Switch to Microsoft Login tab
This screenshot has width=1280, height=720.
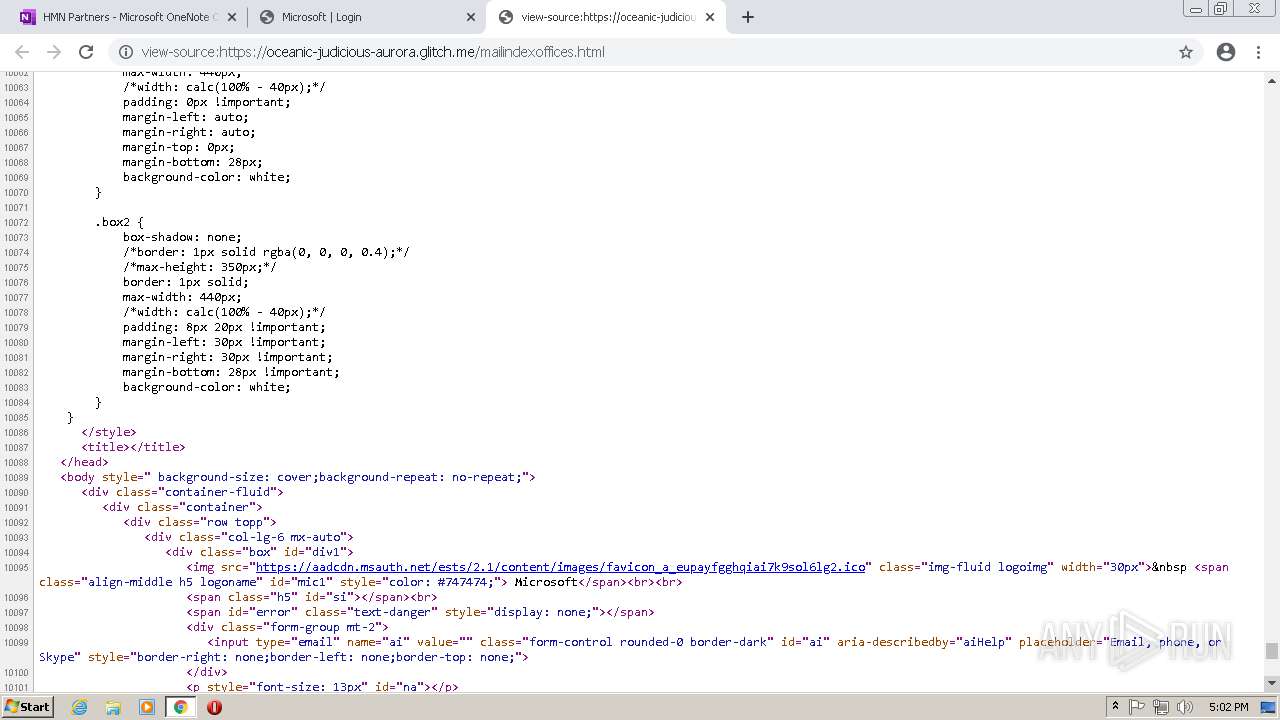click(x=366, y=17)
